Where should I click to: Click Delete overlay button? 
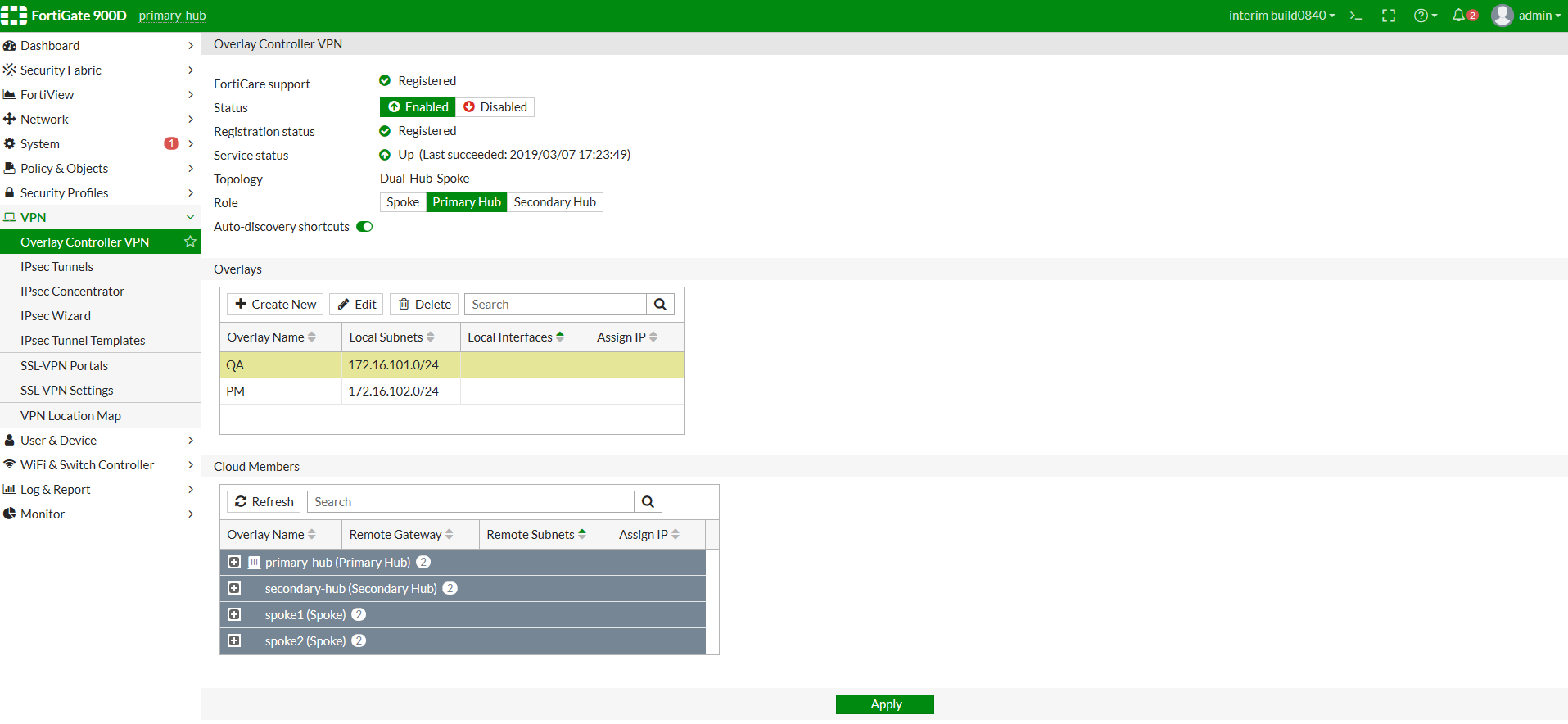pos(424,305)
